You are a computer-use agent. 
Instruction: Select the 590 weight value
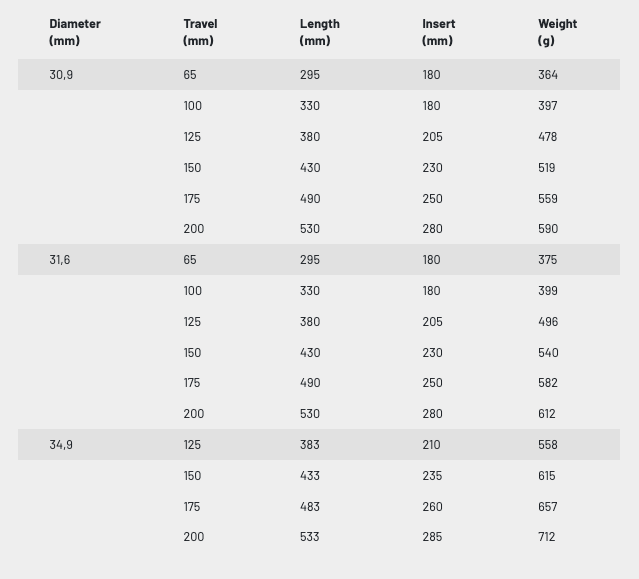pos(548,229)
